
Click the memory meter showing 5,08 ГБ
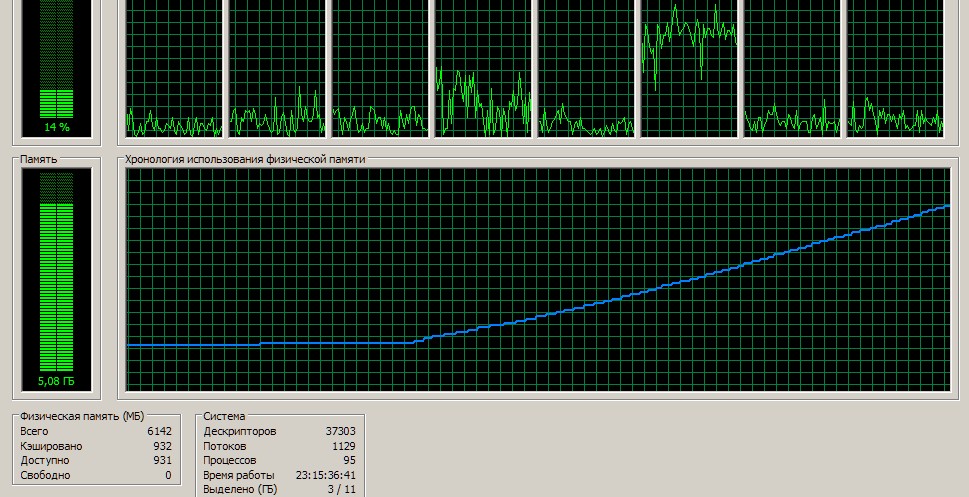coord(56,280)
